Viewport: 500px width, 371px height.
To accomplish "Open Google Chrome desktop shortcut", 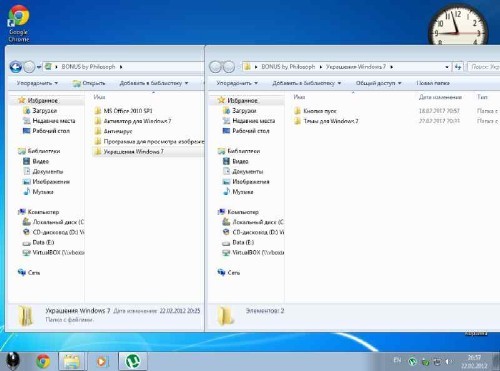I will [19, 24].
